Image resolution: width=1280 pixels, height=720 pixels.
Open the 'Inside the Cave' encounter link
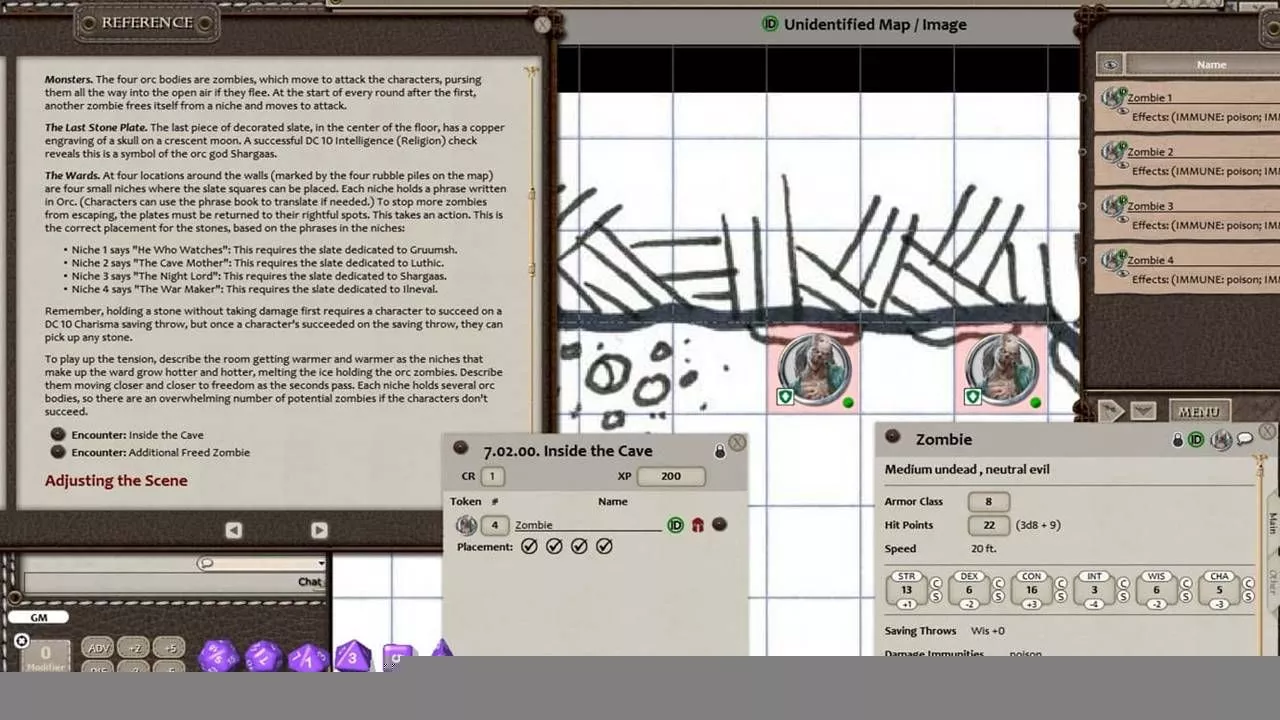pyautogui.click(x=58, y=435)
